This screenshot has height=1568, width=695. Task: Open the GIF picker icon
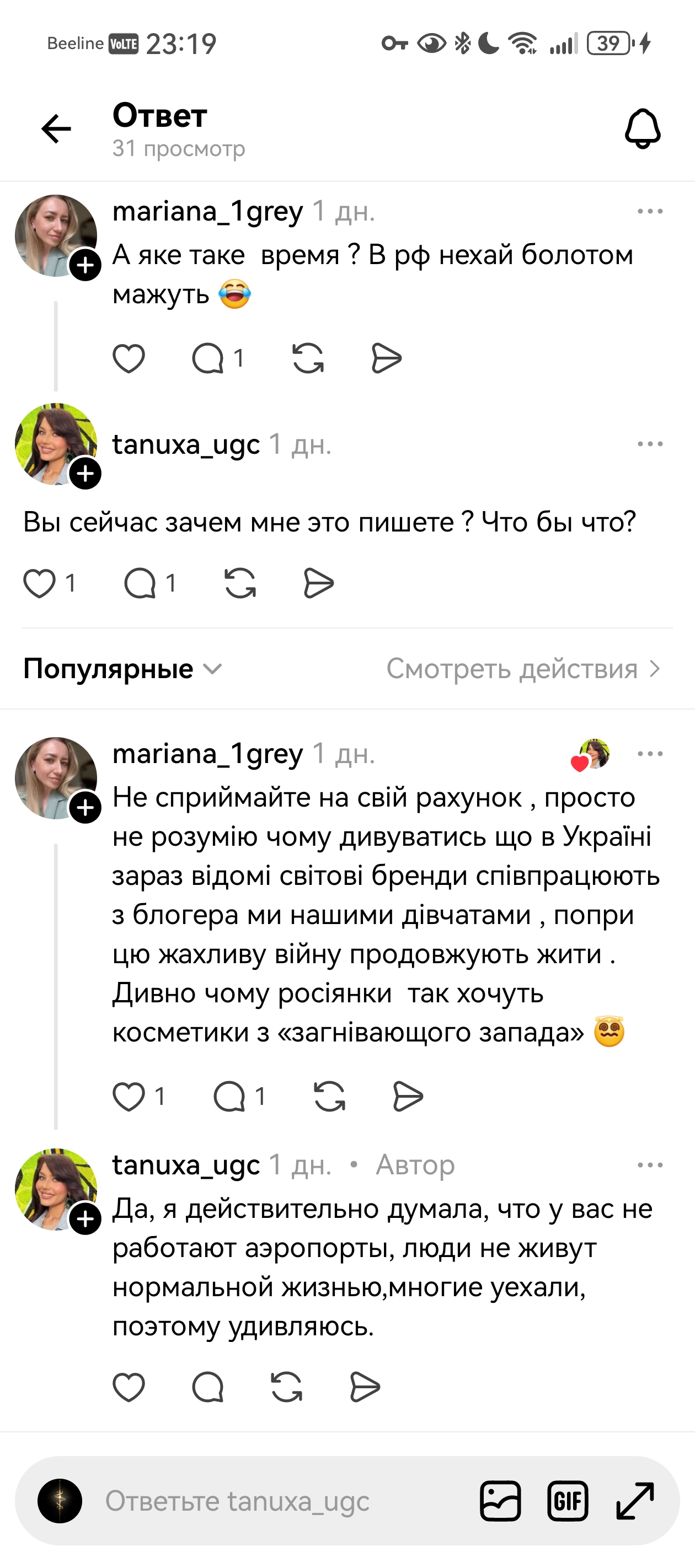pos(569,1501)
